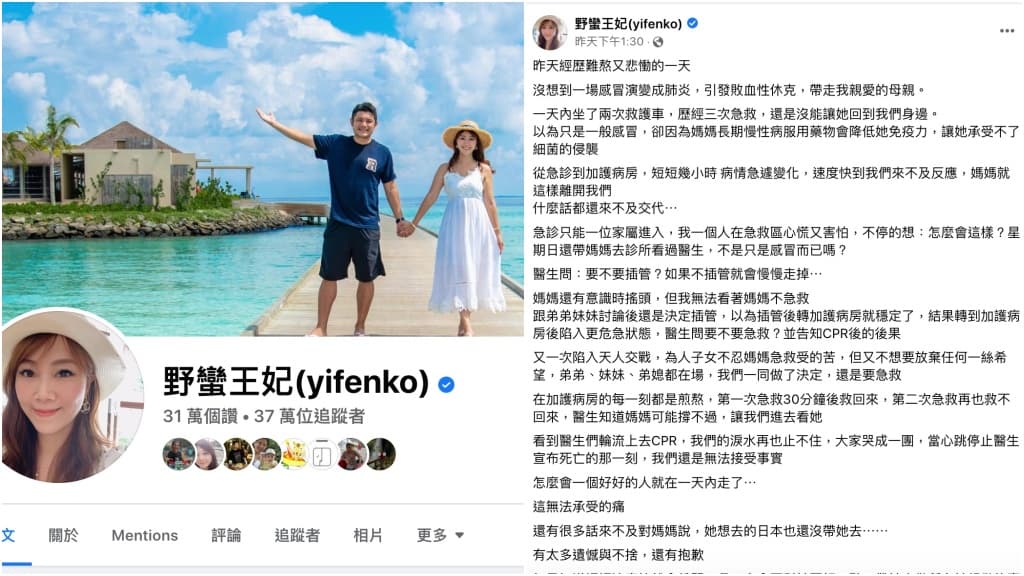
Task: Open the 追蹤者 tab
Action: [x=297, y=536]
